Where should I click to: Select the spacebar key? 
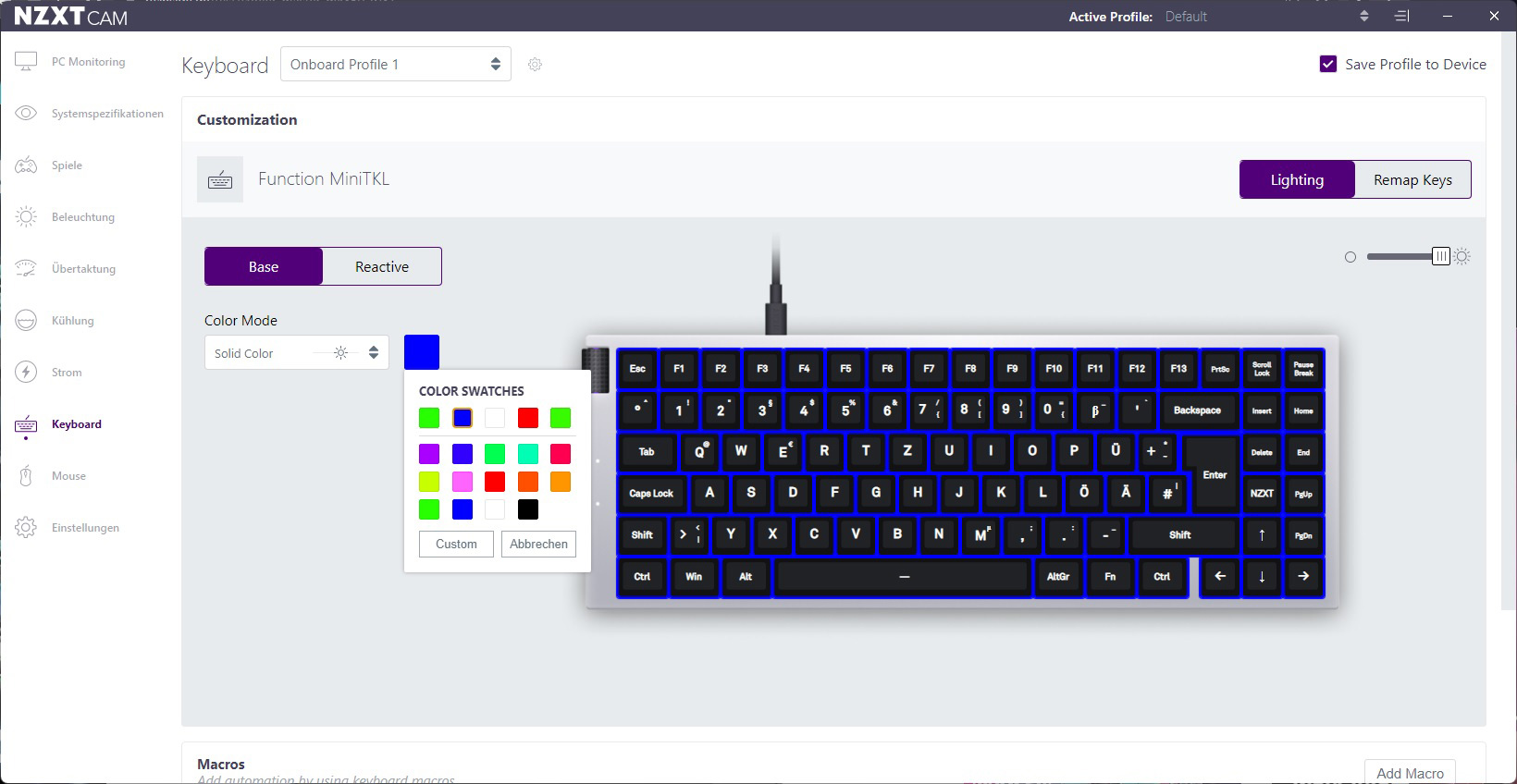(x=904, y=577)
